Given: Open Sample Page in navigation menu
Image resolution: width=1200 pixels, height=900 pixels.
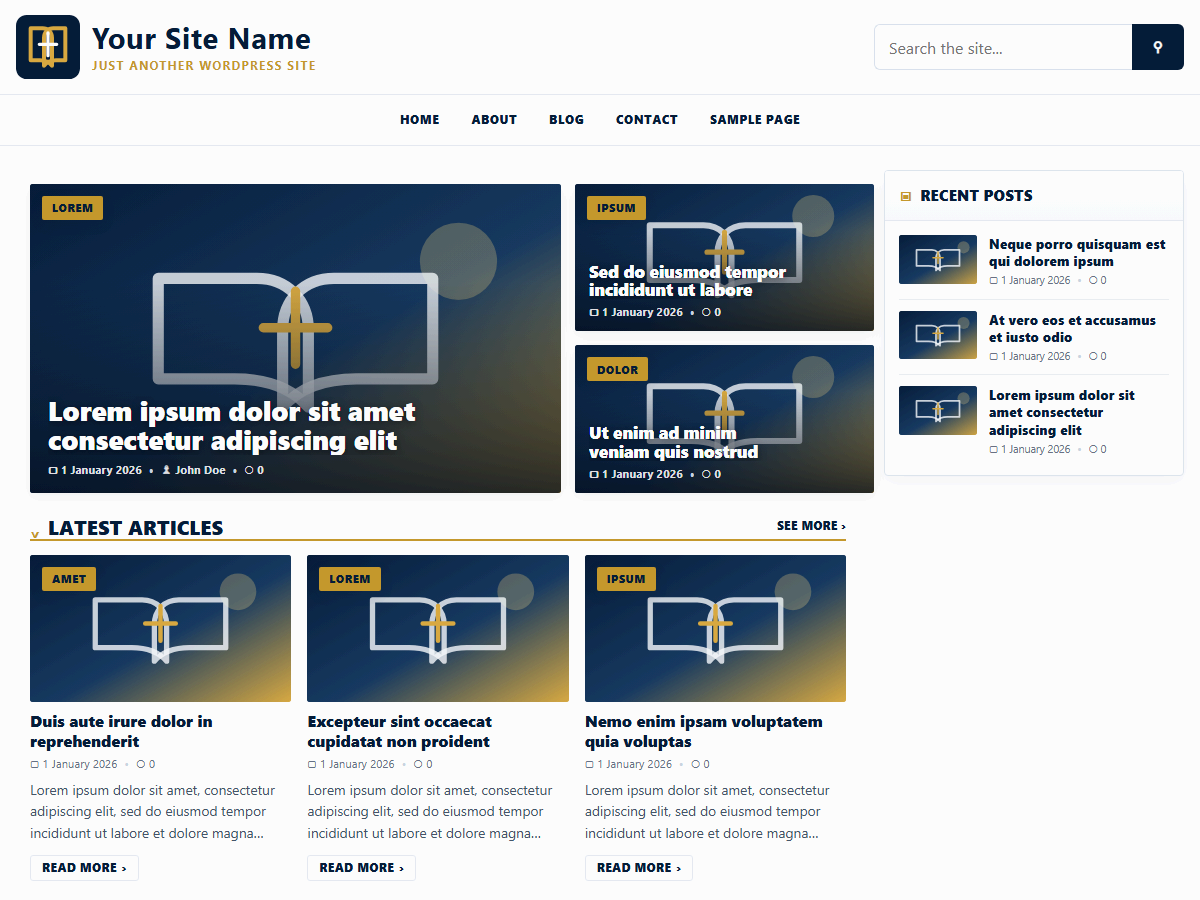Looking at the screenshot, I should pos(755,120).
